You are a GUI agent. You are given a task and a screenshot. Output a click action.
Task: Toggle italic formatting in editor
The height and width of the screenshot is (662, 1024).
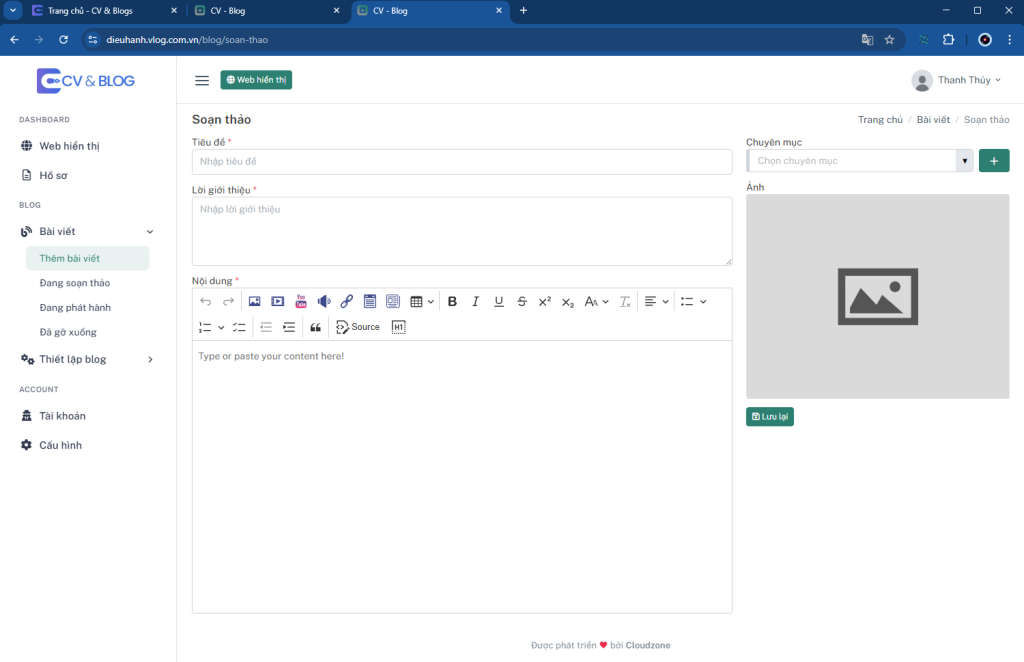475,301
